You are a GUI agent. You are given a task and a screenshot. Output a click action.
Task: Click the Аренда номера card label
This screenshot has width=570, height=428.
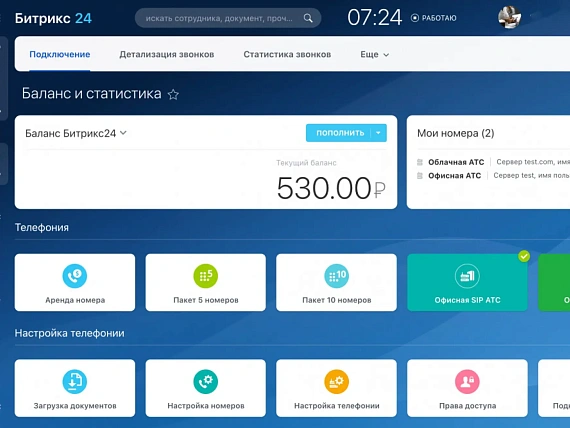(75, 300)
